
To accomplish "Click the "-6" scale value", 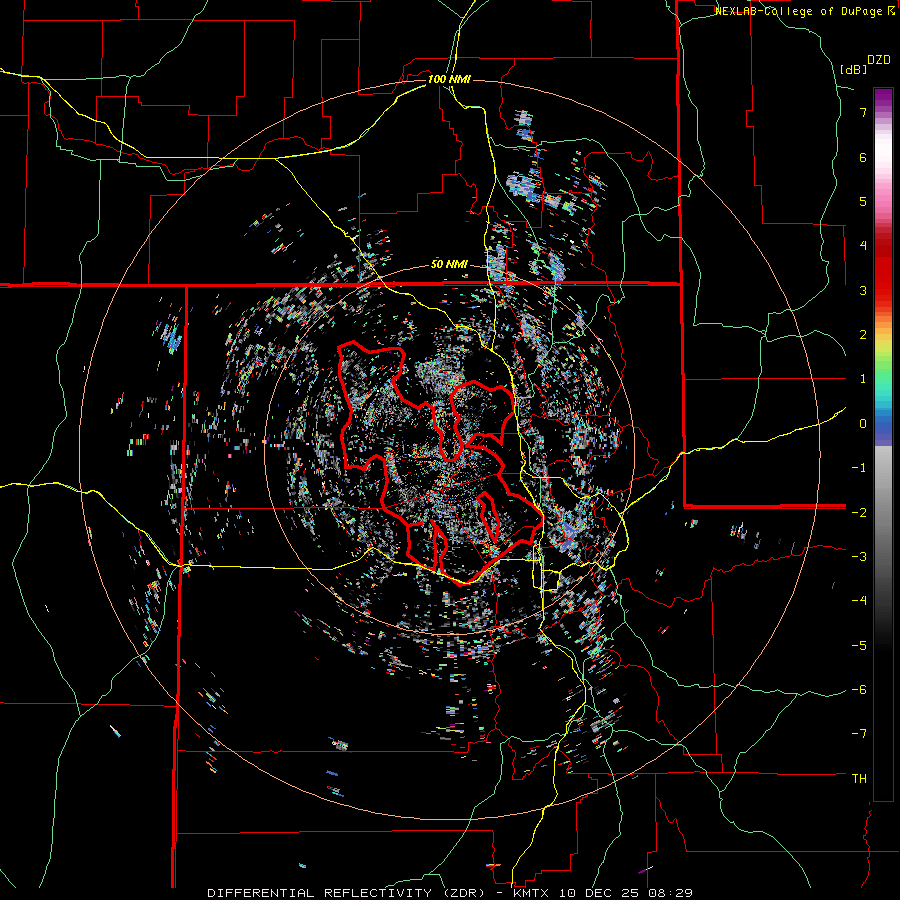I will click(859, 690).
